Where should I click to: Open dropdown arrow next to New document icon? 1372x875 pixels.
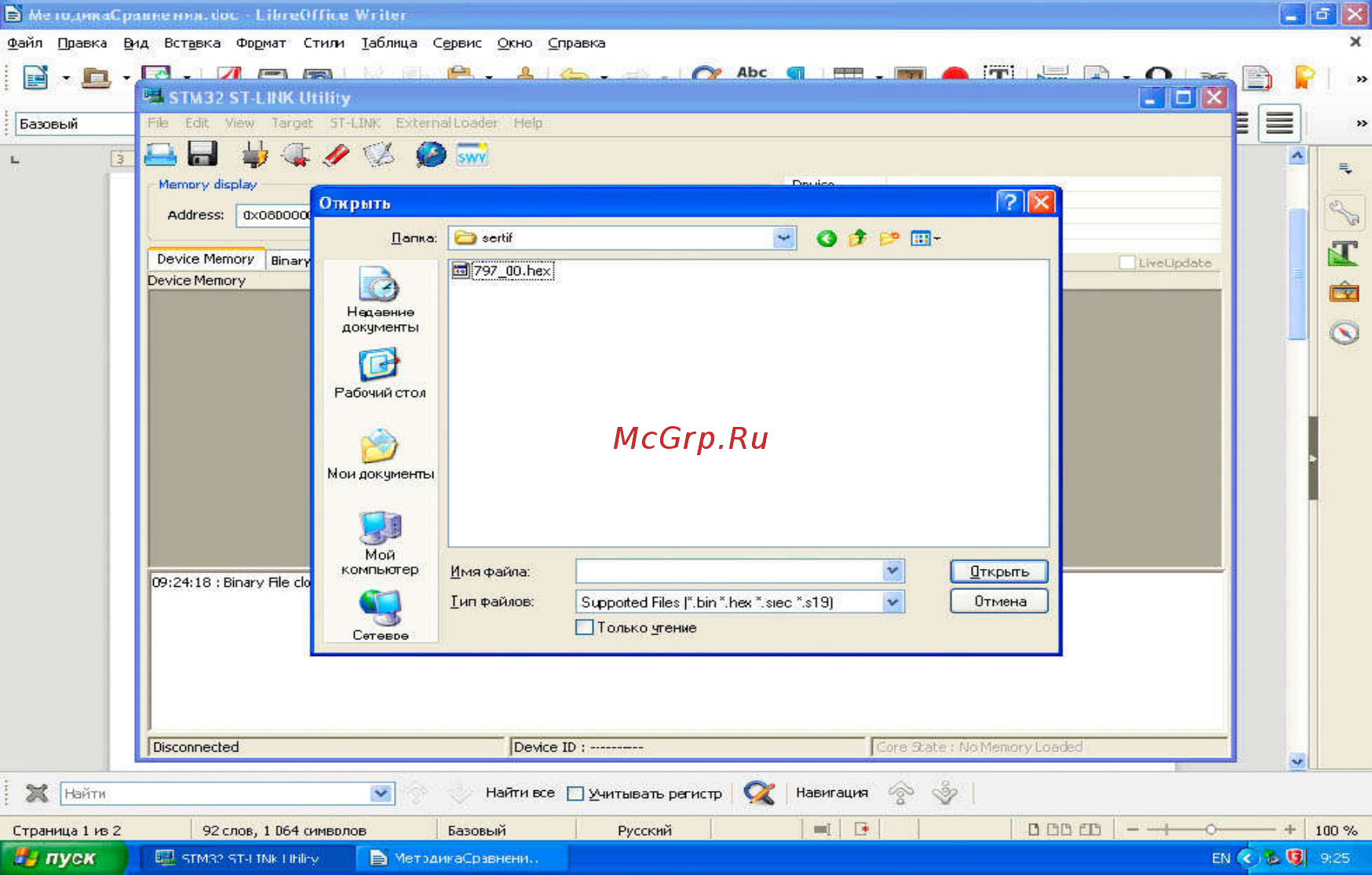(x=66, y=78)
